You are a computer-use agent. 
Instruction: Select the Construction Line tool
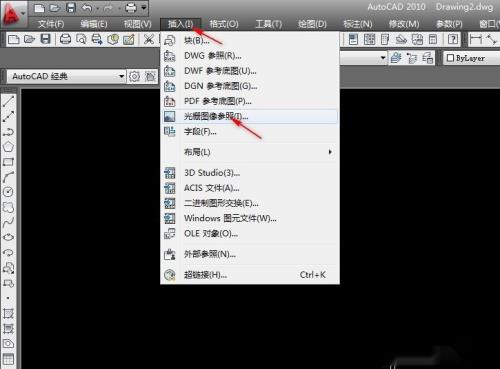8,116
